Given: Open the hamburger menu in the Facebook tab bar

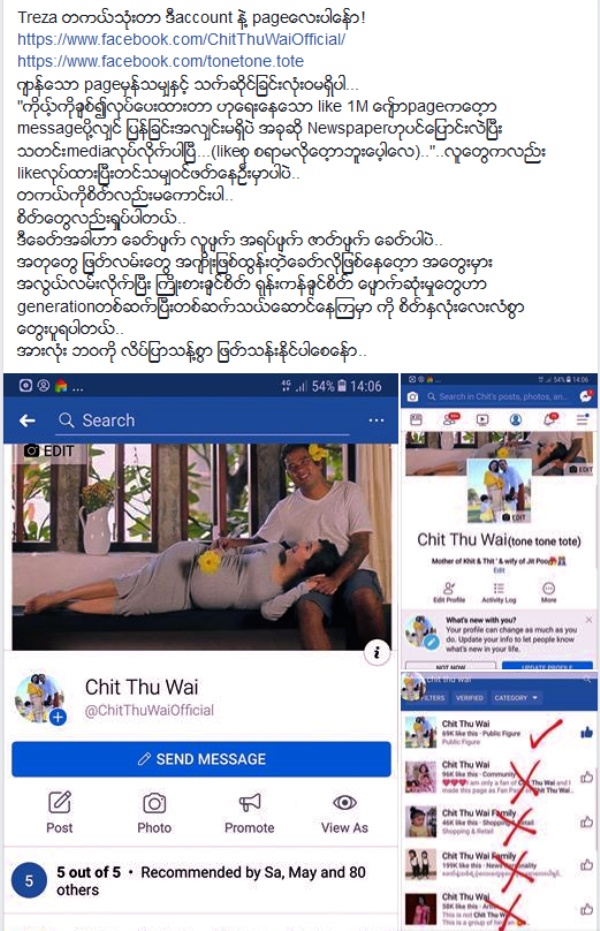Looking at the screenshot, I should point(582,420).
